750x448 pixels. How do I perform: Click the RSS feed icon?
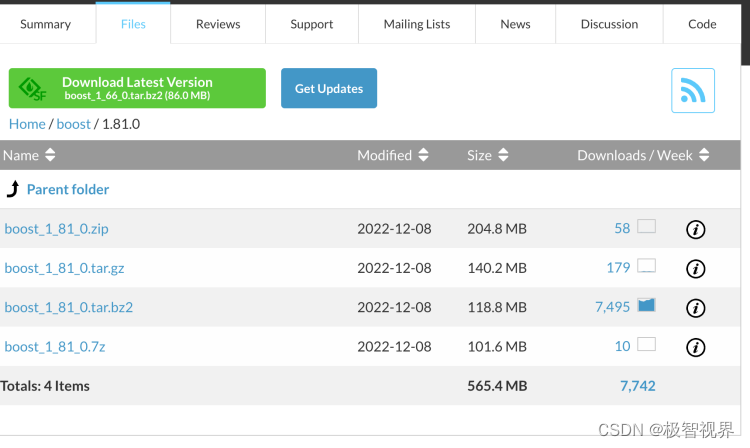pyautogui.click(x=693, y=90)
